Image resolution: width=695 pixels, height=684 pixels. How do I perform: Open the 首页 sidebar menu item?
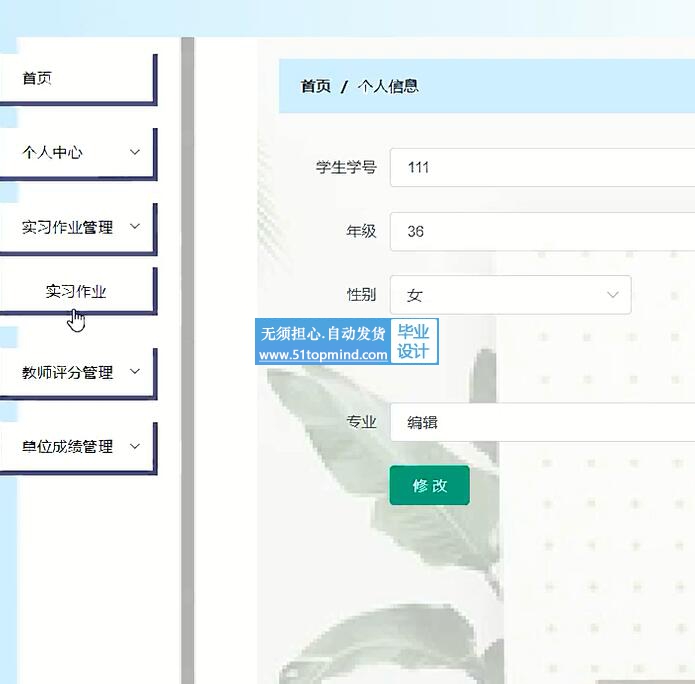(x=77, y=78)
